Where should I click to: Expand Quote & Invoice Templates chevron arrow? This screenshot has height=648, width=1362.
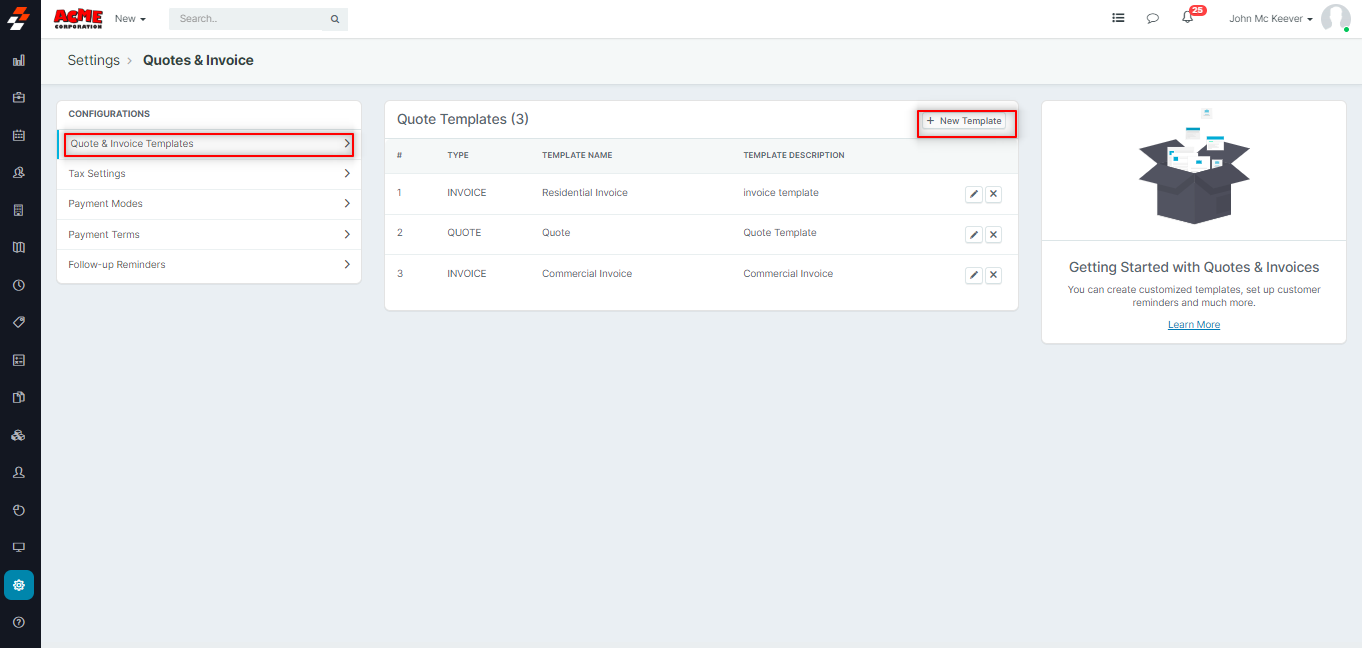coord(347,144)
